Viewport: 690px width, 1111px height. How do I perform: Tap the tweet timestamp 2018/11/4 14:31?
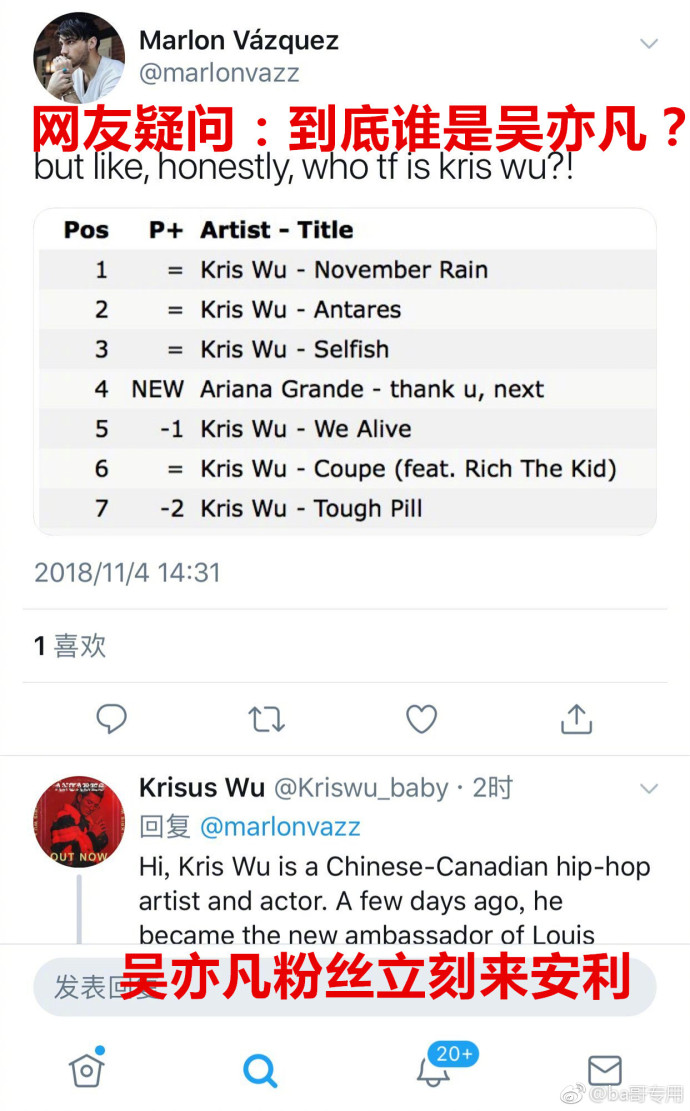127,573
